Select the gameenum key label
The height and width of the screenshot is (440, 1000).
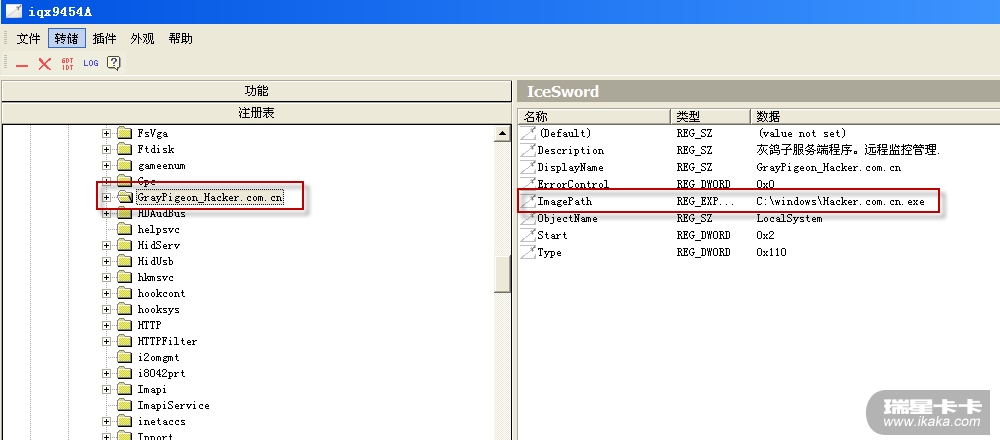[161, 165]
